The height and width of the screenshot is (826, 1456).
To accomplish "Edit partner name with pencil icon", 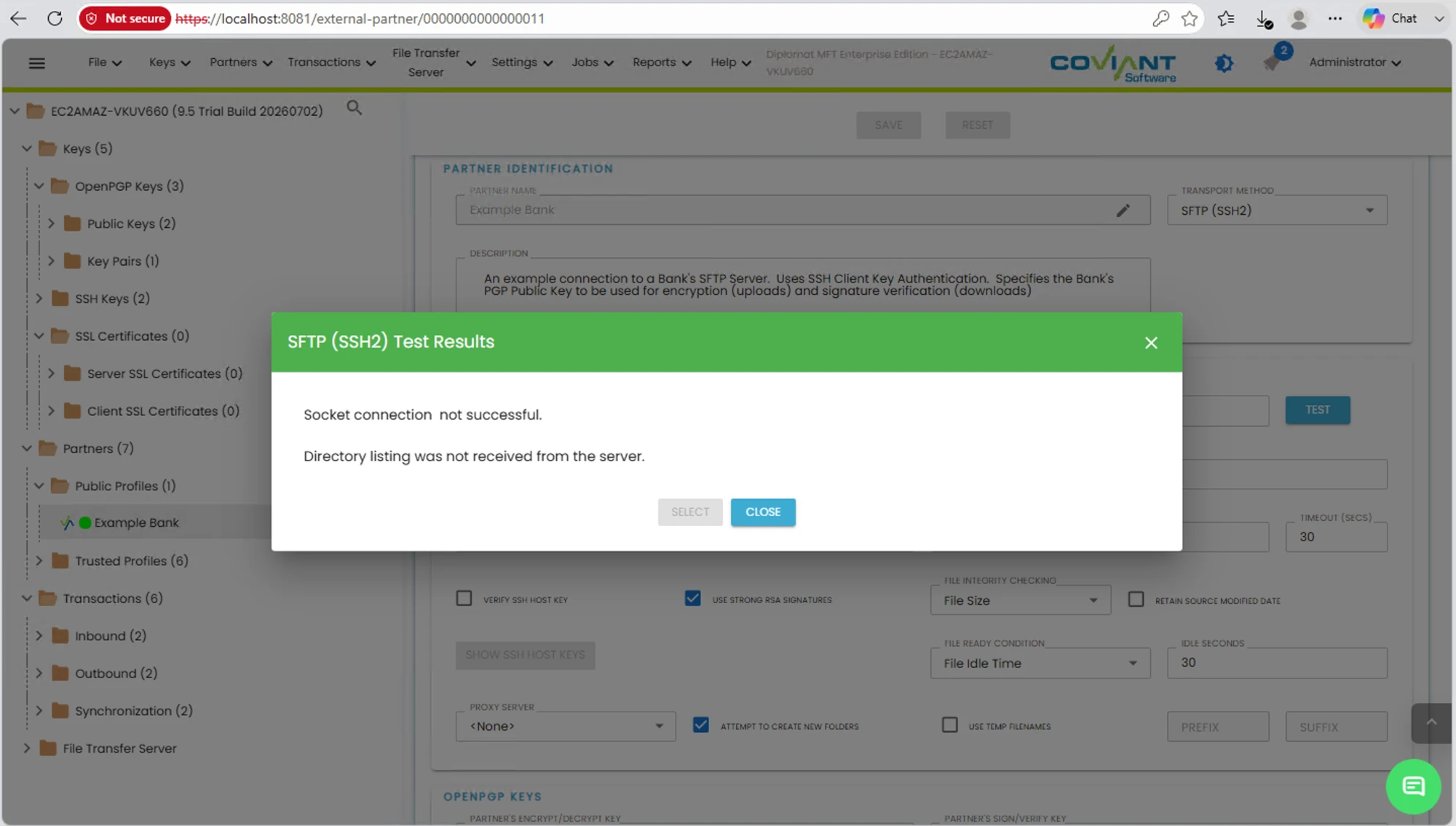I will click(1123, 211).
